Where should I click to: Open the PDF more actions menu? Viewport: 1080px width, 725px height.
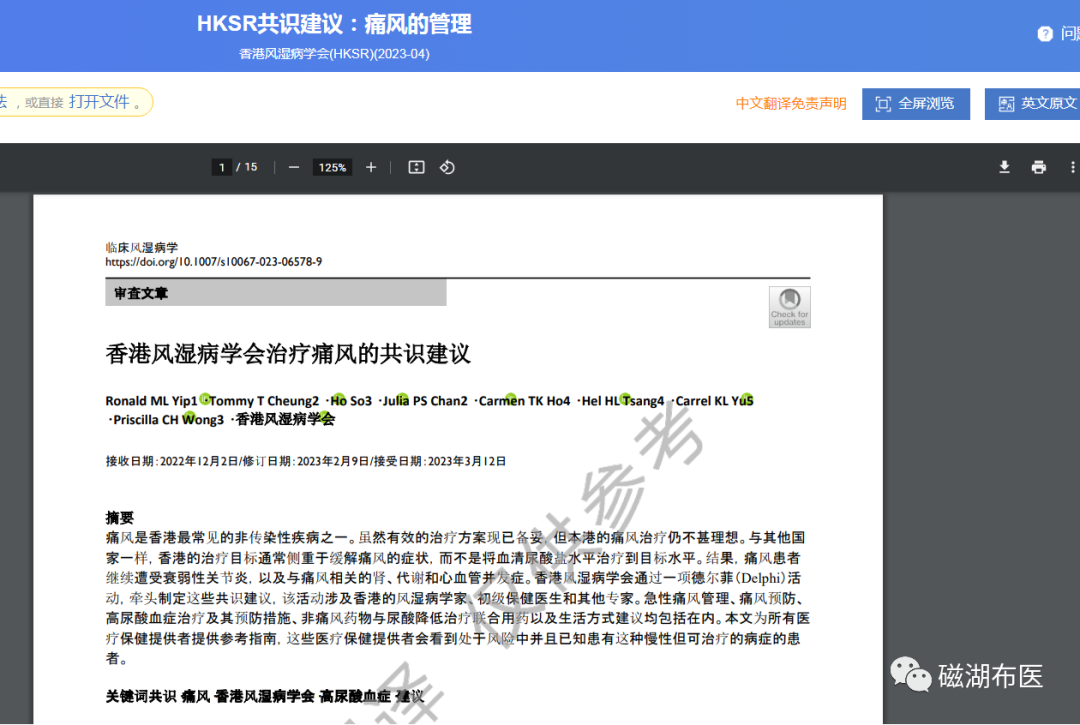click(1072, 167)
